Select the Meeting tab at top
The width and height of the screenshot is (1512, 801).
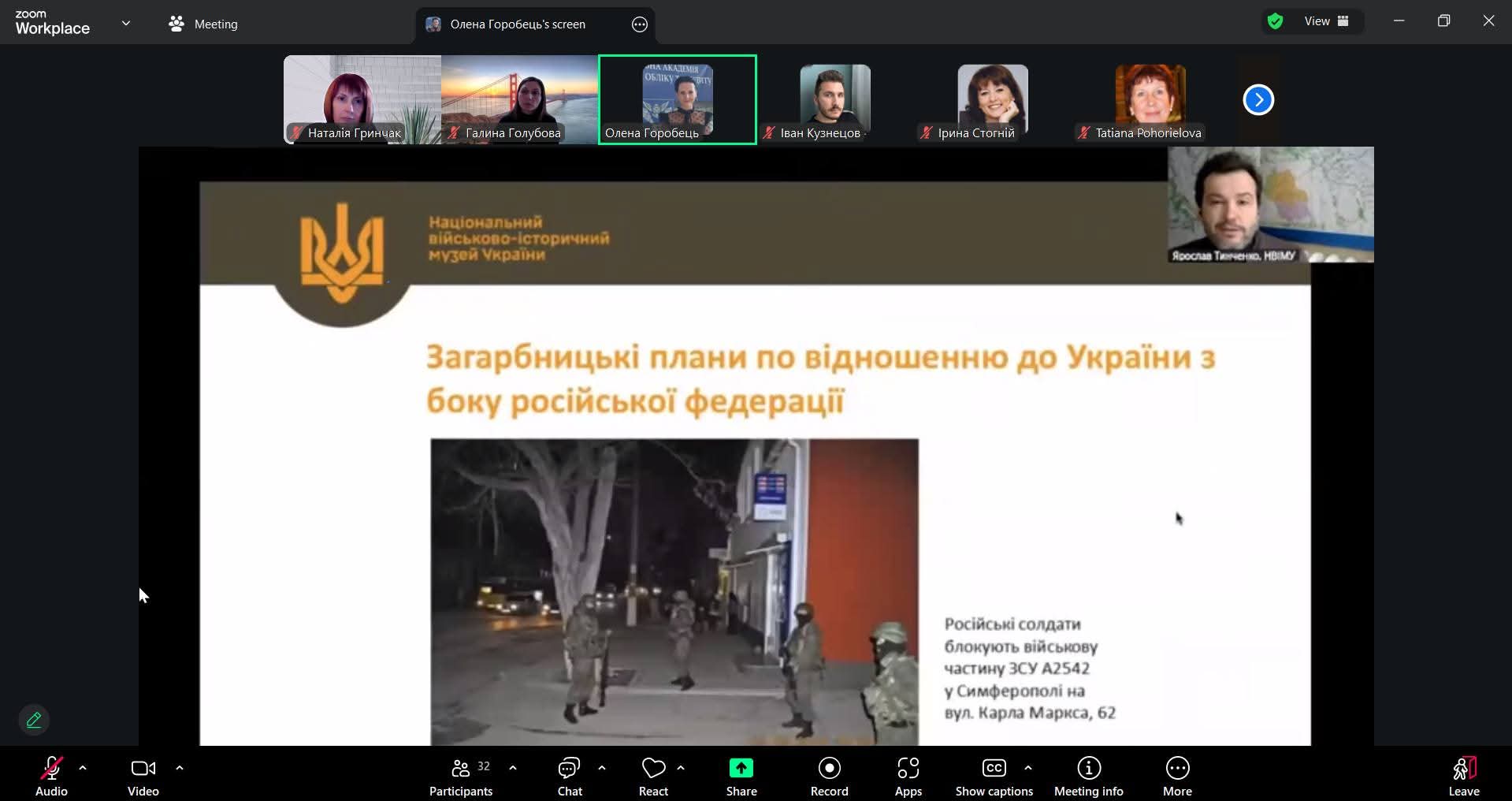click(203, 24)
